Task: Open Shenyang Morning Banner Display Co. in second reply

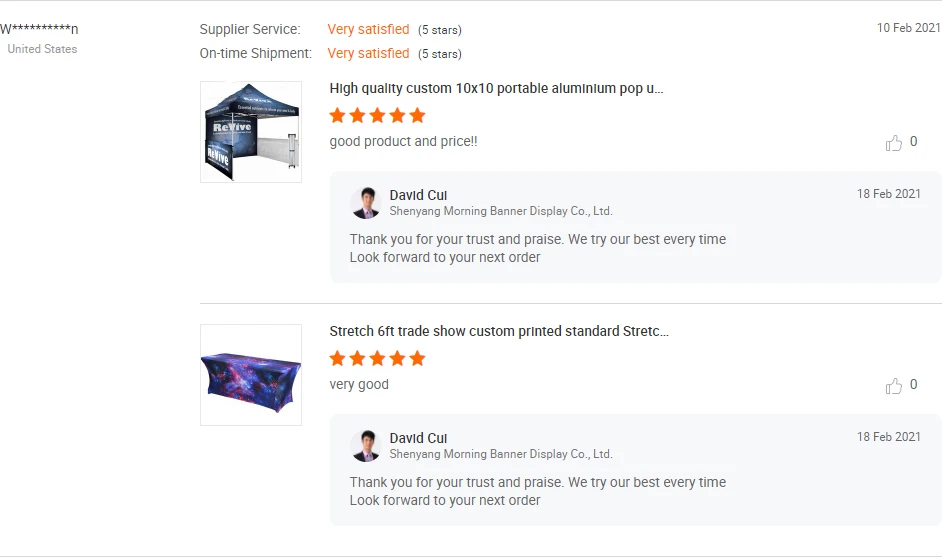Action: pyautogui.click(x=501, y=454)
